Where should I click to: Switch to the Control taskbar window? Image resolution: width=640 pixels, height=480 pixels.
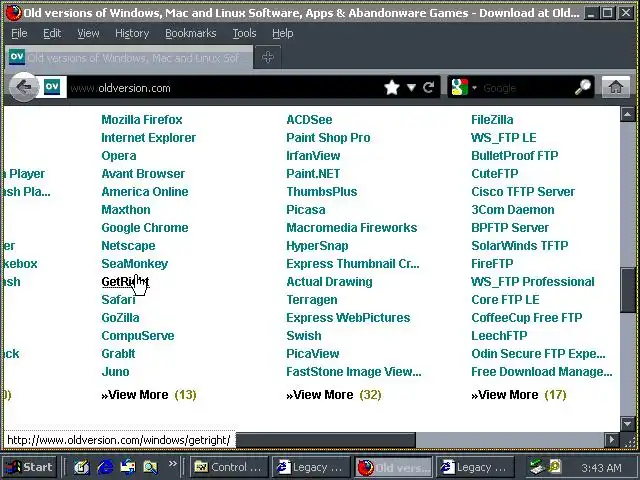(x=229, y=467)
